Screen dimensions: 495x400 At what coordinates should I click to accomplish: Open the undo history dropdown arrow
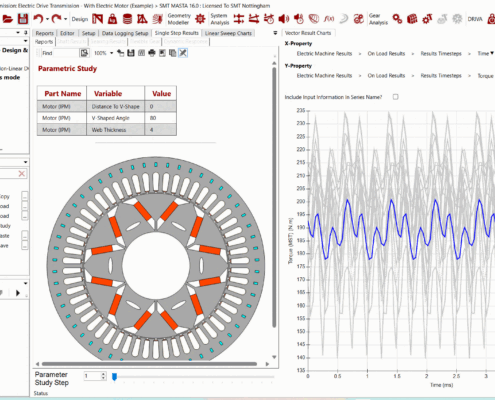tap(47, 19)
